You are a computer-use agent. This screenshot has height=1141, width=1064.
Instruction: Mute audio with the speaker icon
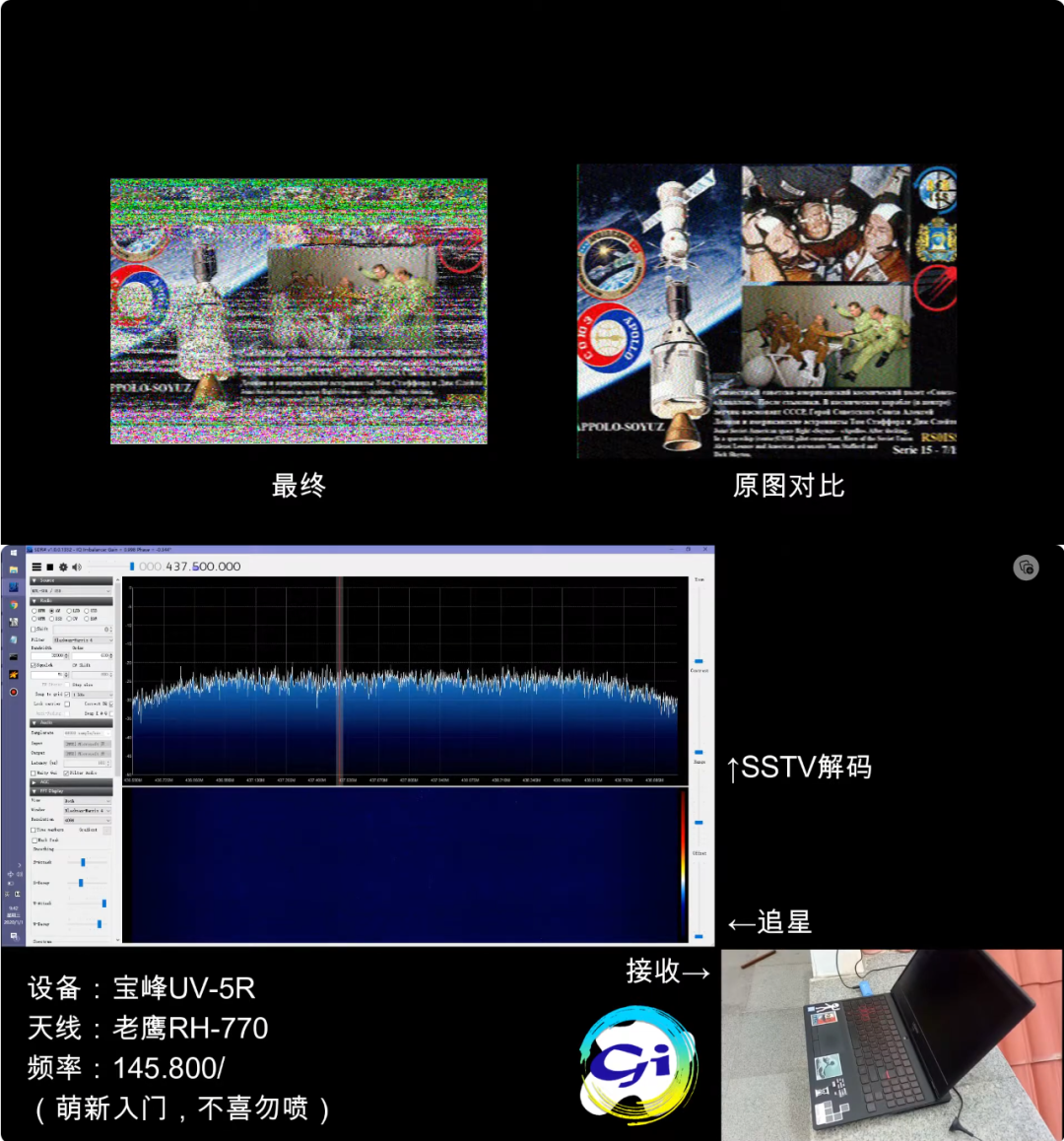pyautogui.click(x=77, y=567)
